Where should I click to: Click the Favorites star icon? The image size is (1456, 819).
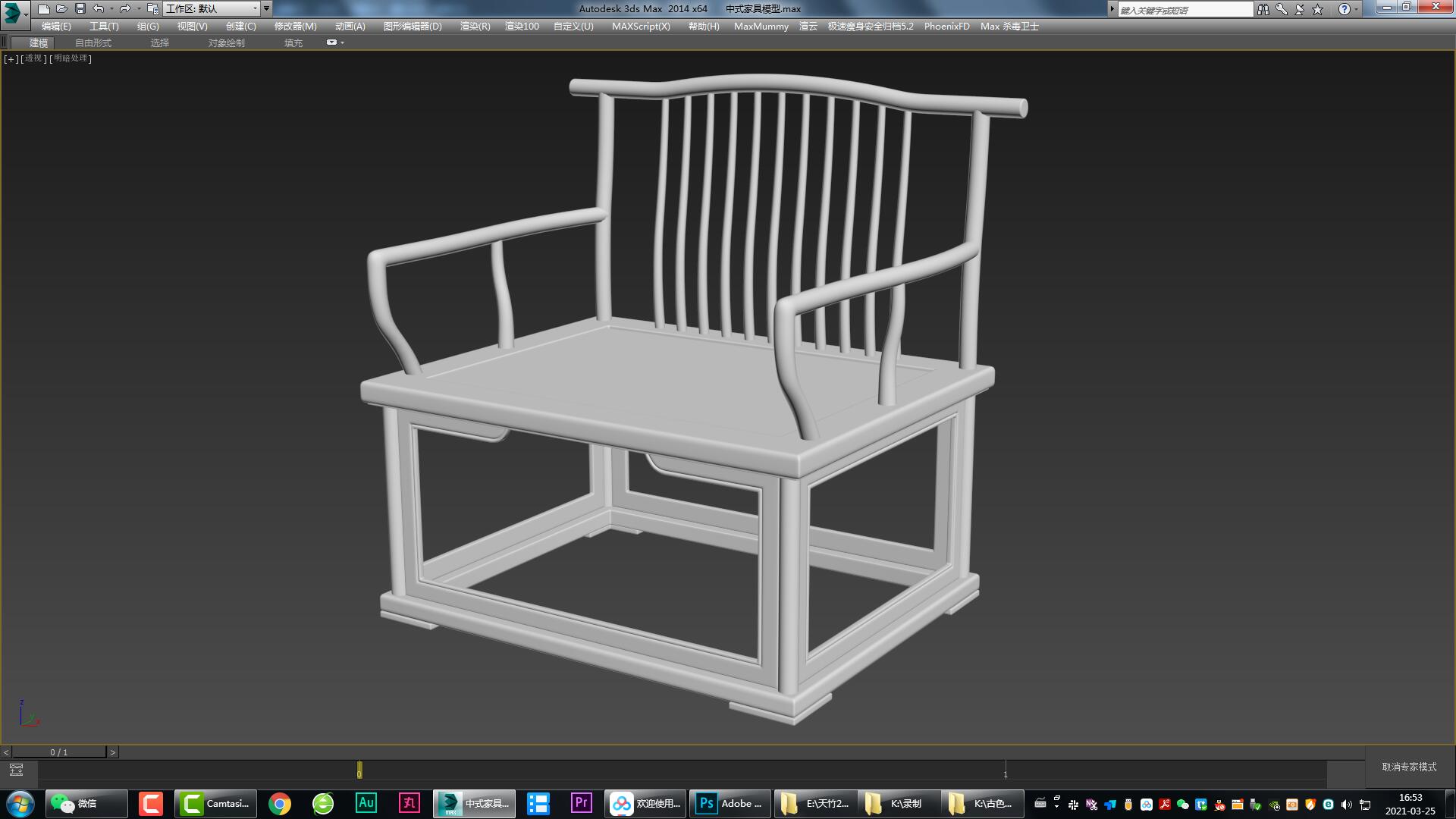(x=1318, y=8)
